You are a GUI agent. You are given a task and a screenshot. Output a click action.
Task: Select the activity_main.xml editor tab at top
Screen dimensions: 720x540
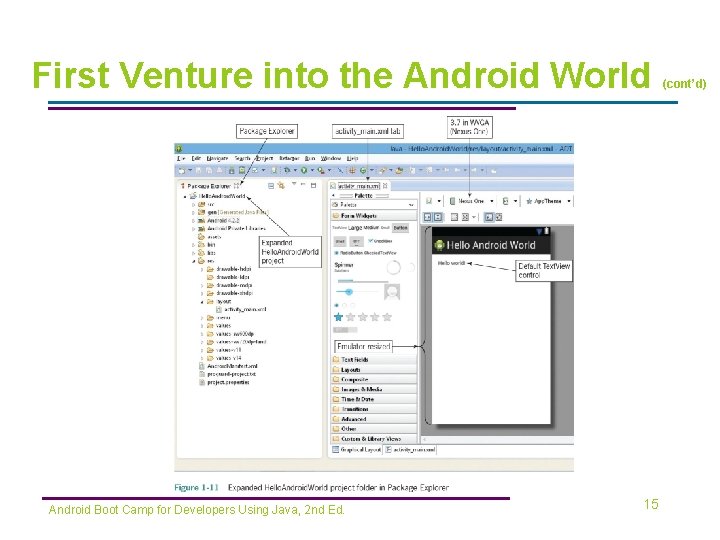click(x=359, y=186)
